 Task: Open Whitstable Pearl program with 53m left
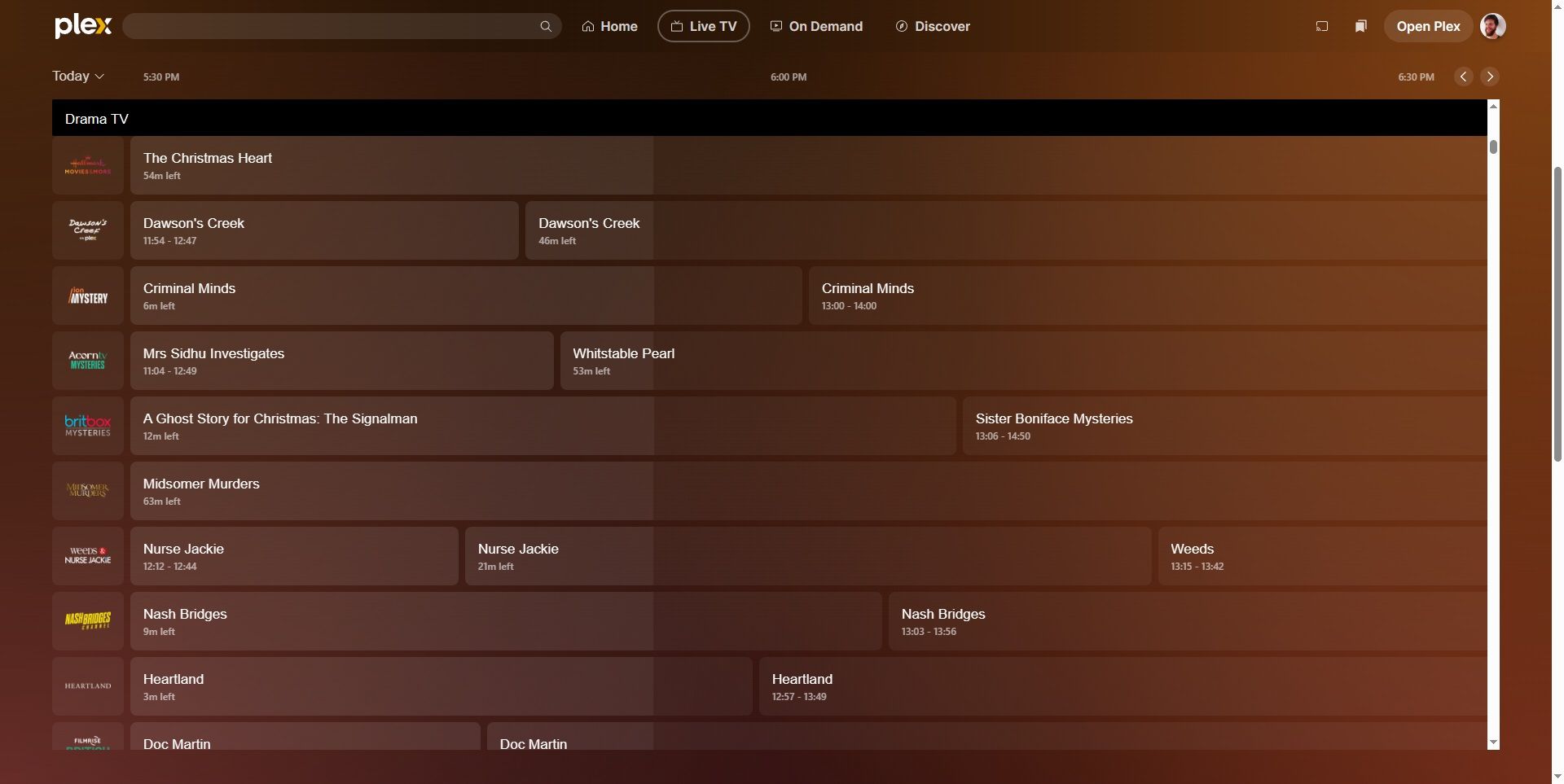pyautogui.click(x=1024, y=361)
